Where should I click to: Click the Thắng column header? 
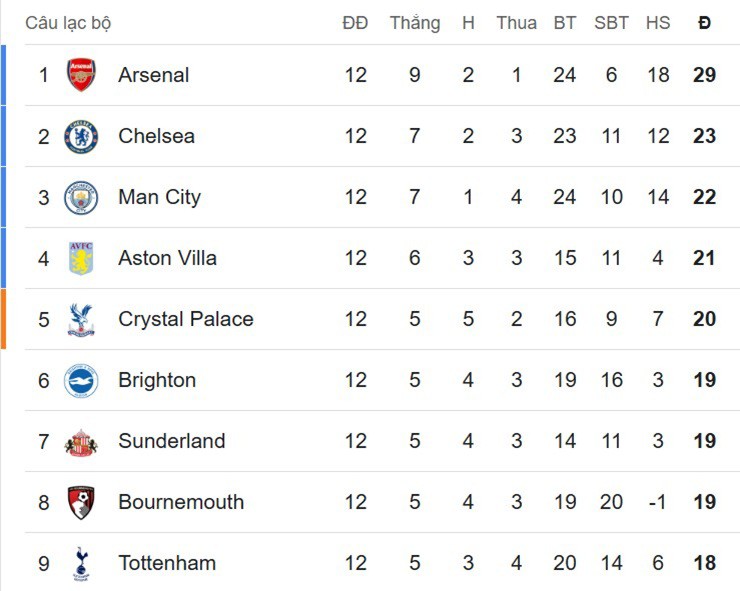click(x=414, y=22)
